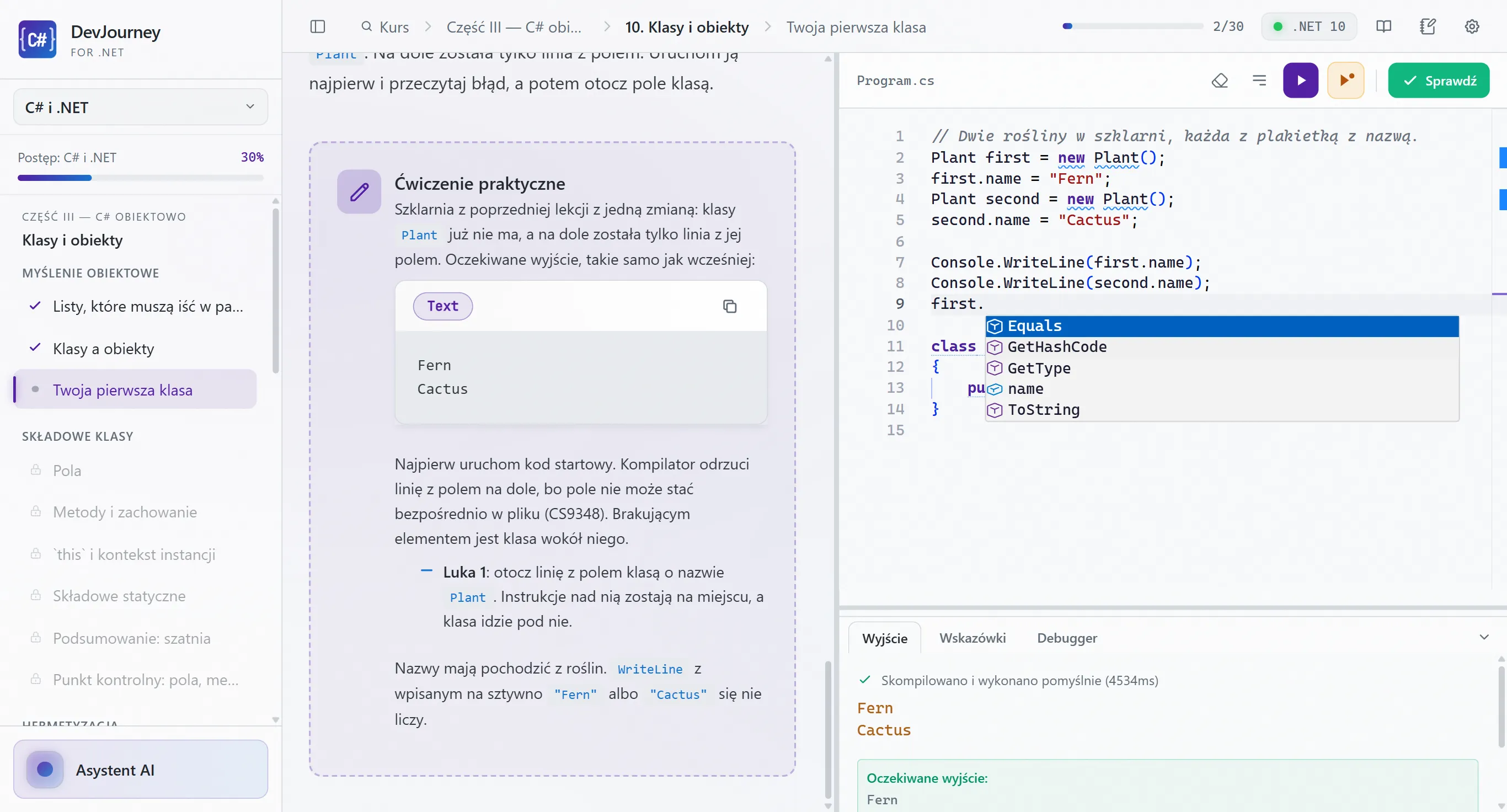1507x812 pixels.
Task: Collapse the output panel chevron
Action: click(1484, 637)
